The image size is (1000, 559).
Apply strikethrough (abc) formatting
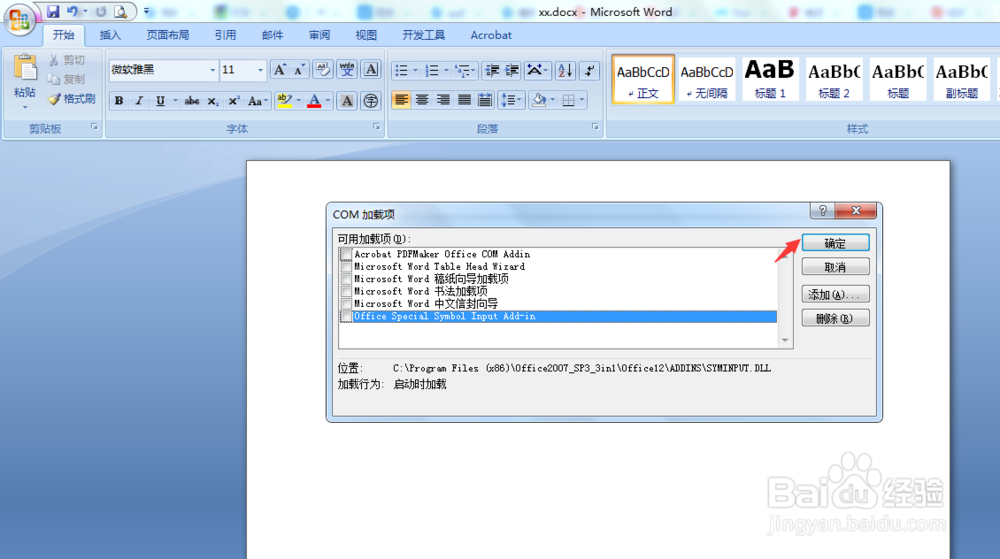click(191, 101)
